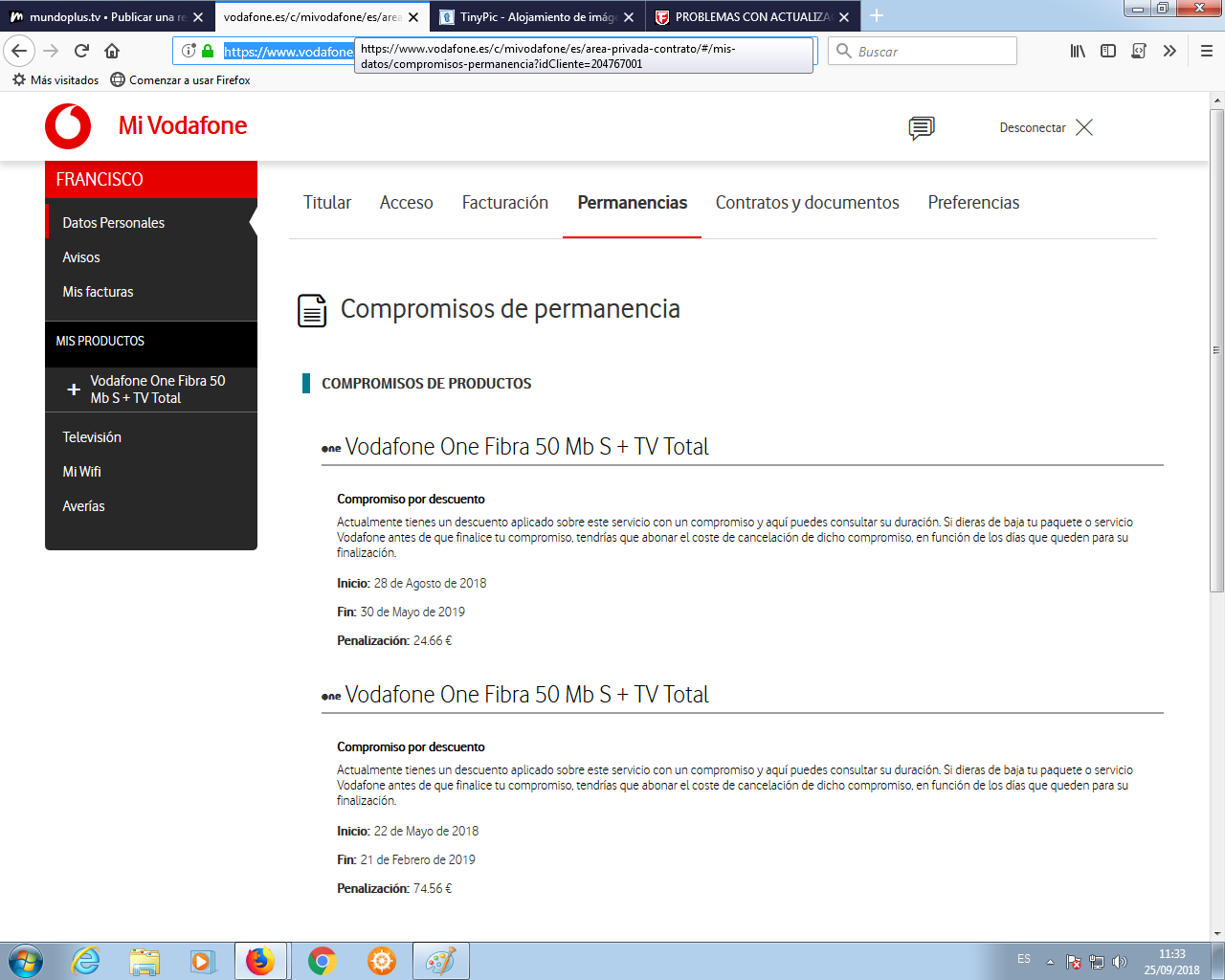Close the TinyPic tab

pyautogui.click(x=629, y=17)
